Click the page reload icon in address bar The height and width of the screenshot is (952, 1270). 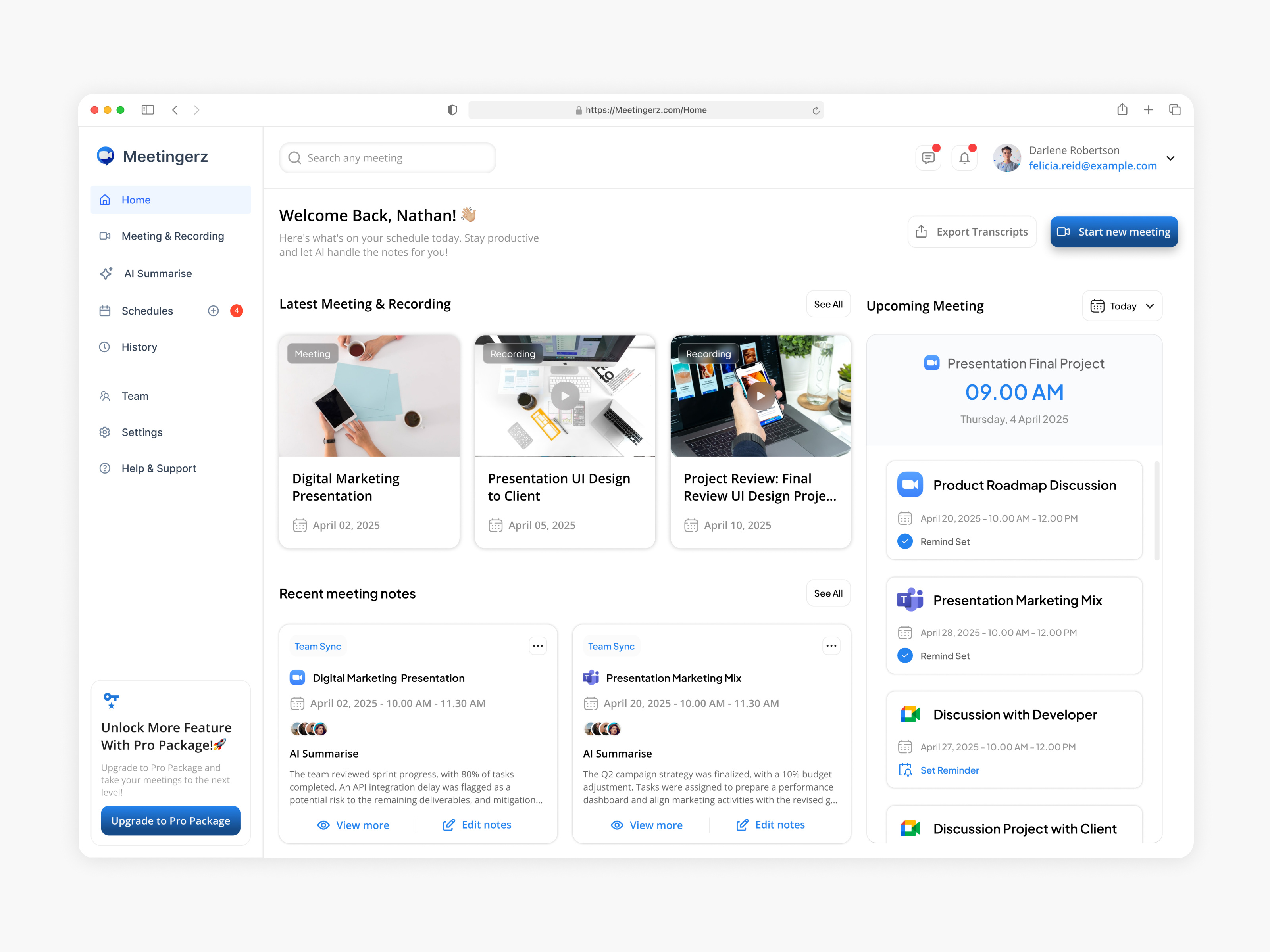[815, 110]
